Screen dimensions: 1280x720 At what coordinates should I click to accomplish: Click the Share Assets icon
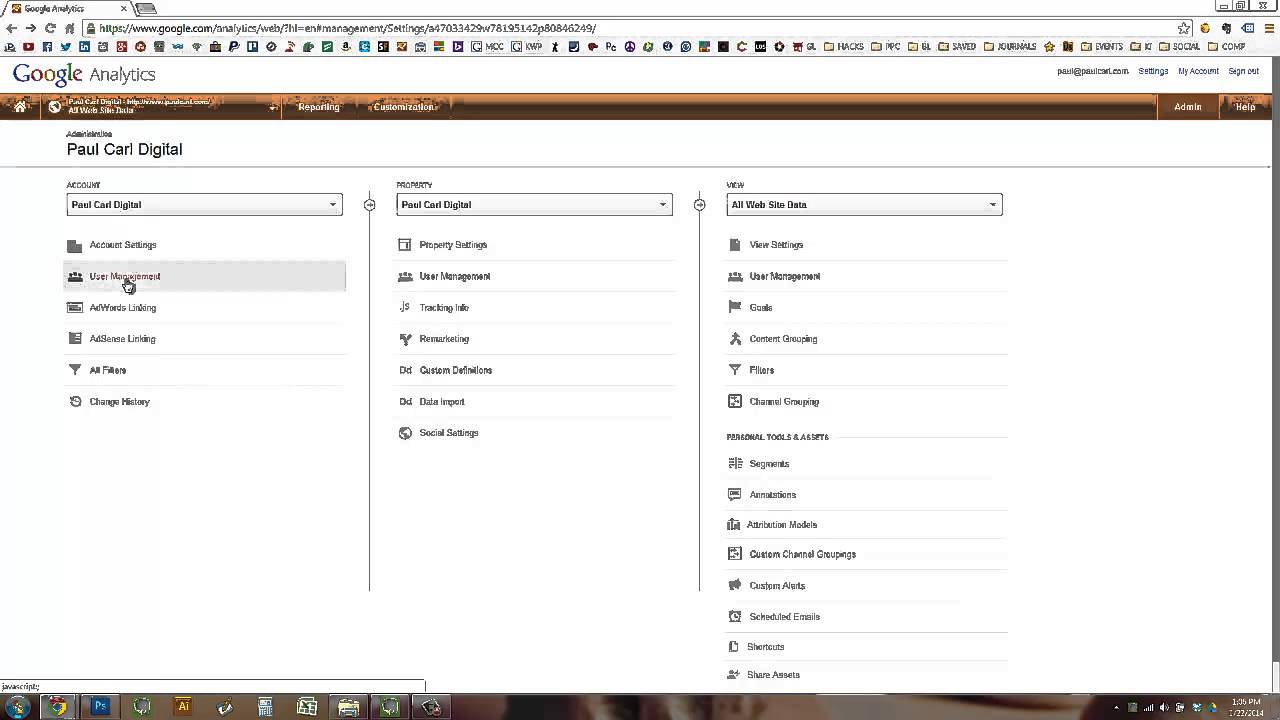pos(733,675)
